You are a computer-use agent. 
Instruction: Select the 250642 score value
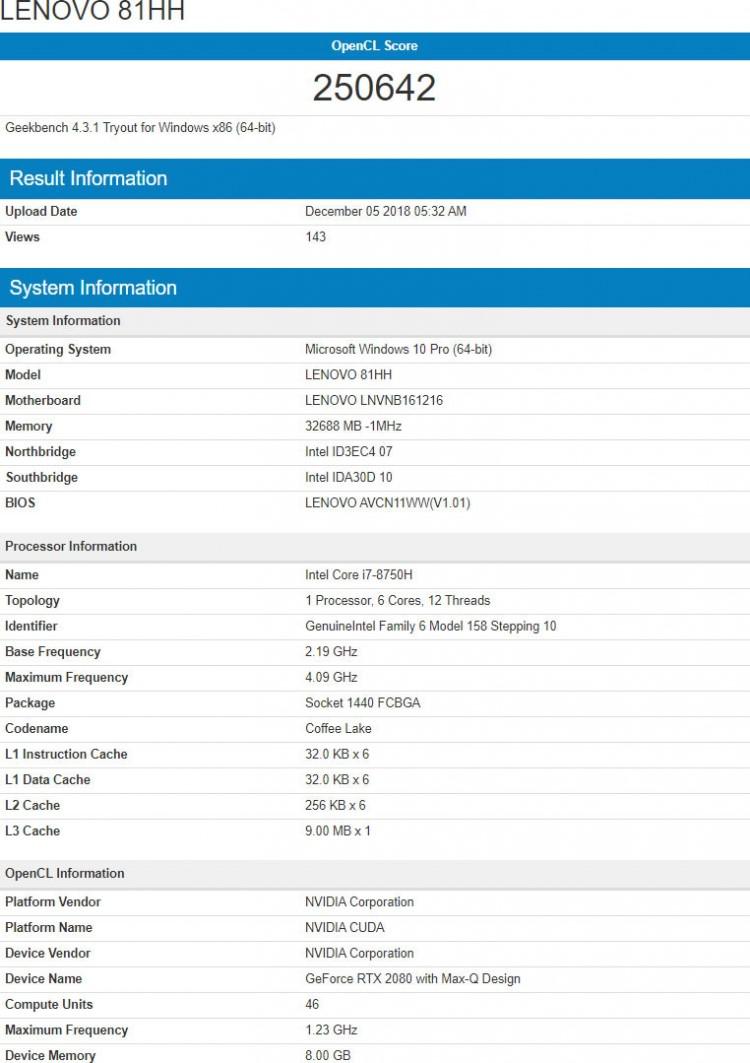[x=374, y=88]
